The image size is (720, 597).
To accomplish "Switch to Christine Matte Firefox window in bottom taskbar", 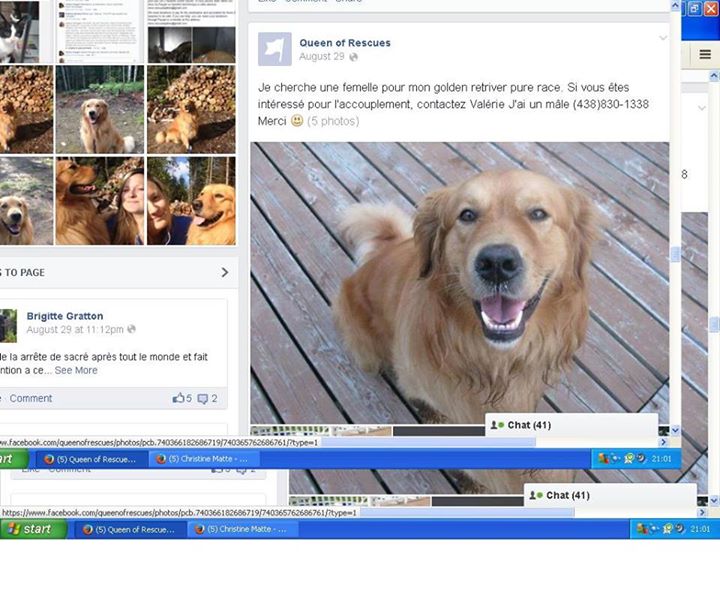I will [242, 529].
